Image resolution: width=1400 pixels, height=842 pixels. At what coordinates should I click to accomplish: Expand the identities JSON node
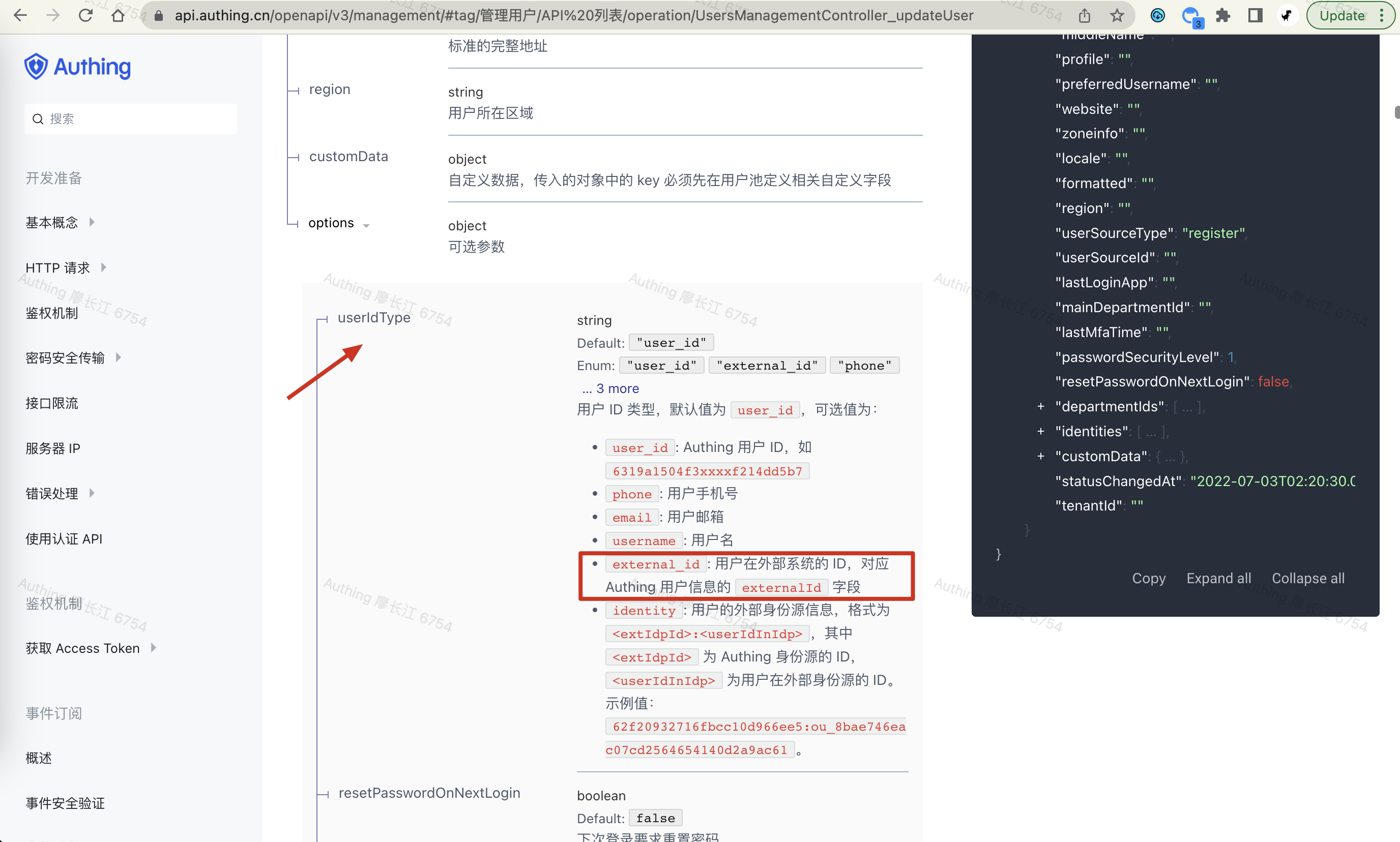point(1040,431)
